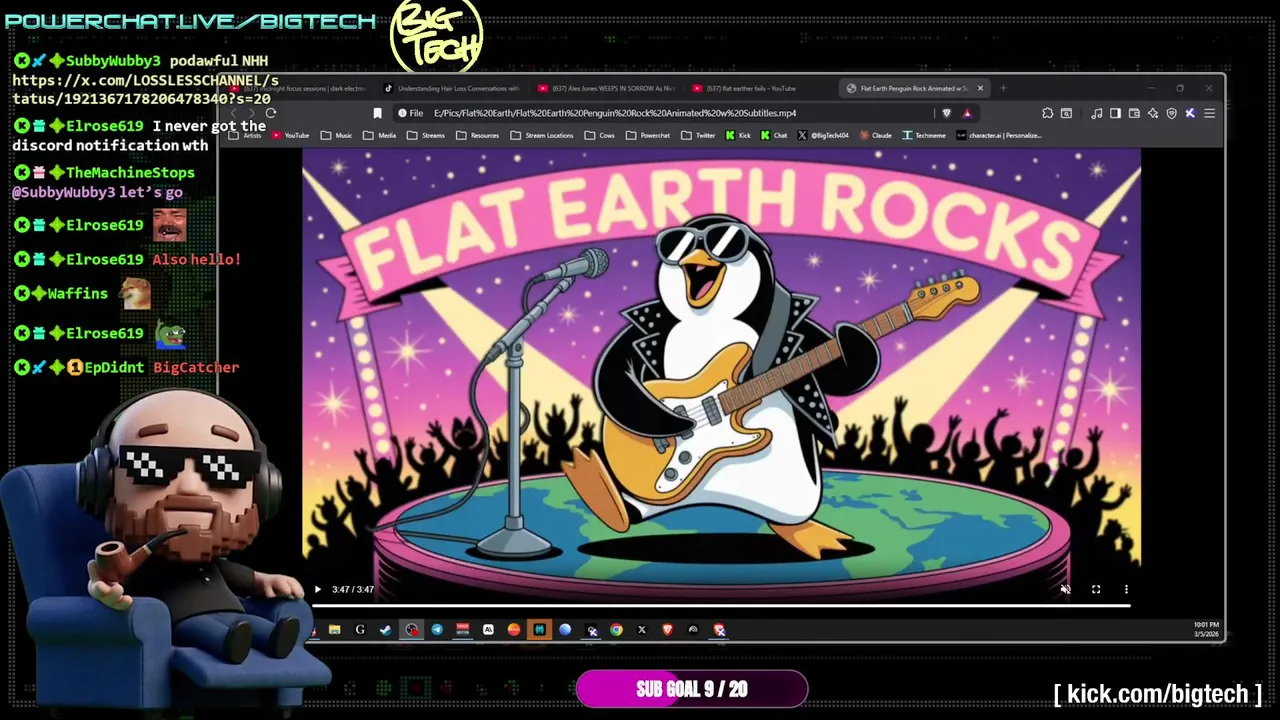Open the Twitter bookmark folder
The height and width of the screenshot is (720, 1280).
[697, 135]
